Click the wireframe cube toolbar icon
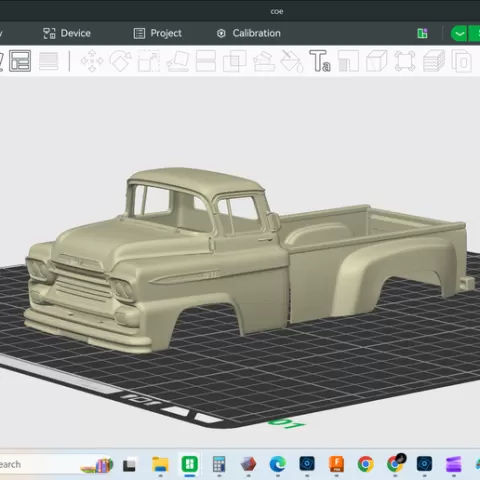This screenshot has width=480, height=480. pyautogui.click(x=377, y=61)
